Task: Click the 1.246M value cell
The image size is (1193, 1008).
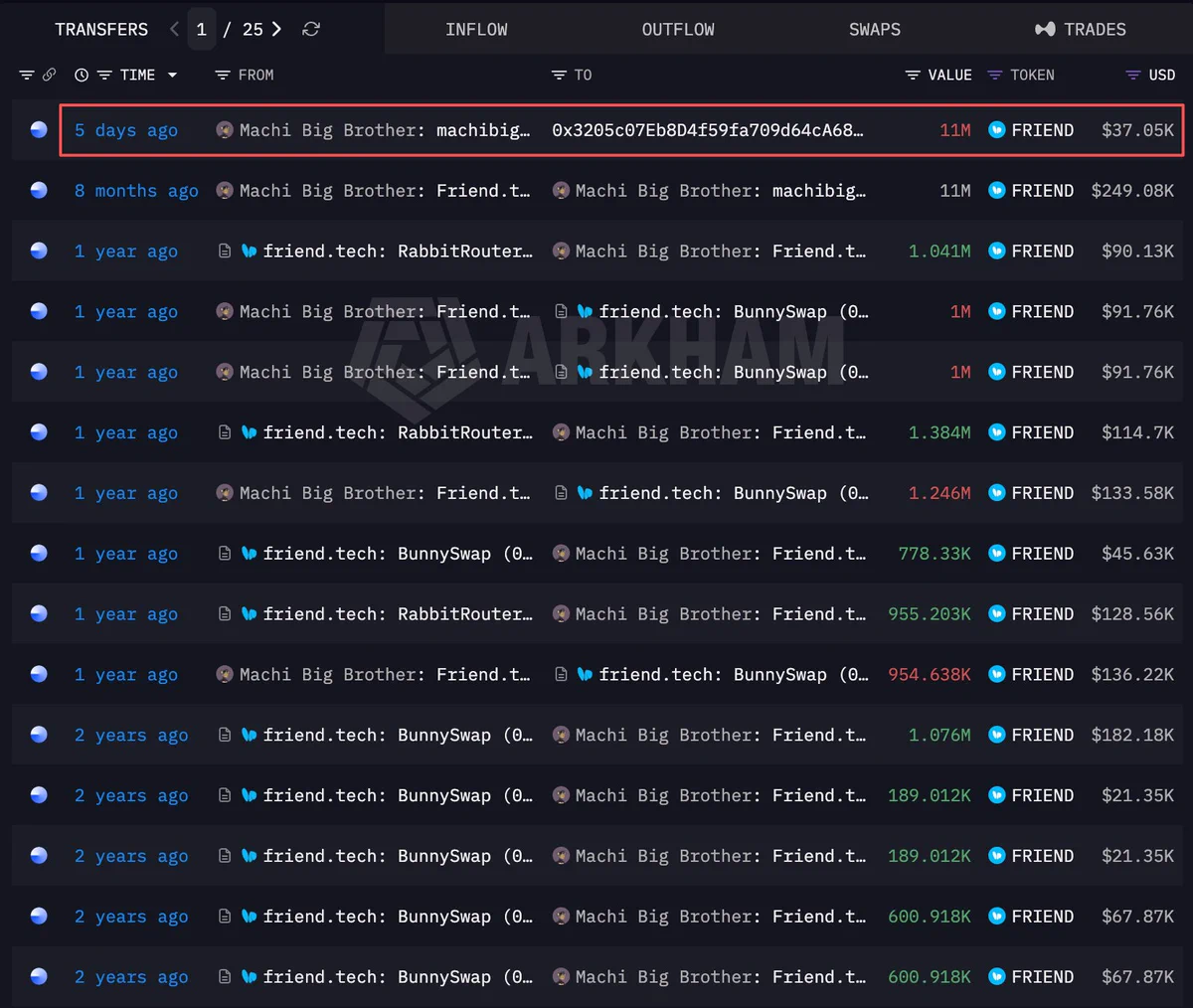Action: coord(939,493)
